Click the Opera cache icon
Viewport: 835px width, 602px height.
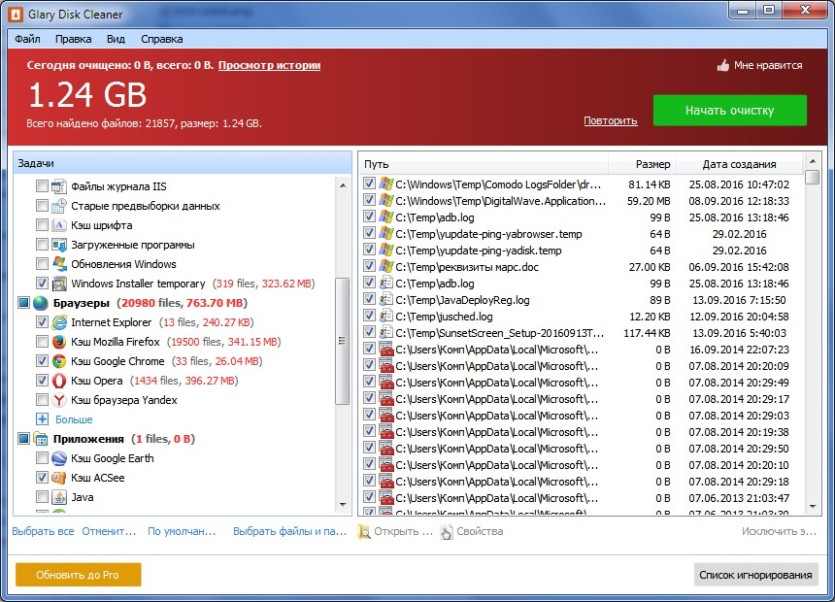pyautogui.click(x=59, y=380)
